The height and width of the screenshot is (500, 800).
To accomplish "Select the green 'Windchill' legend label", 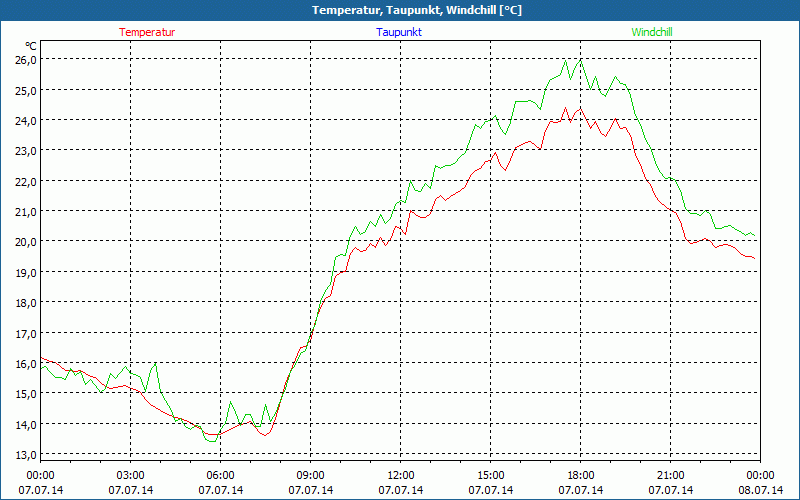I will pyautogui.click(x=652, y=32).
